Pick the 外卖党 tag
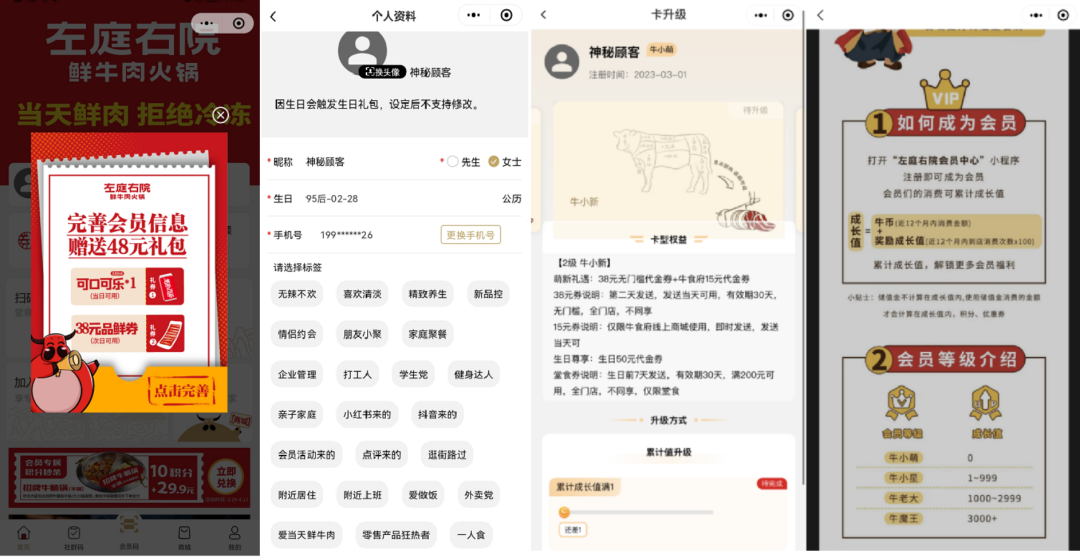The width and height of the screenshot is (1080, 559). pyautogui.click(x=479, y=494)
